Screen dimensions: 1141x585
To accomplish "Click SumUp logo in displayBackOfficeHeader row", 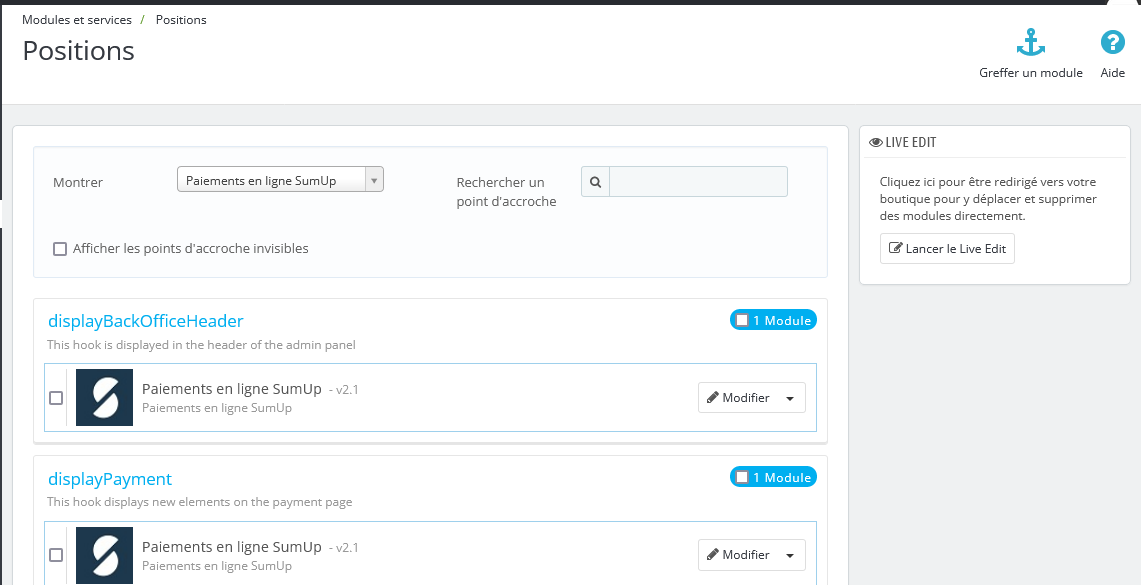I will click(105, 397).
